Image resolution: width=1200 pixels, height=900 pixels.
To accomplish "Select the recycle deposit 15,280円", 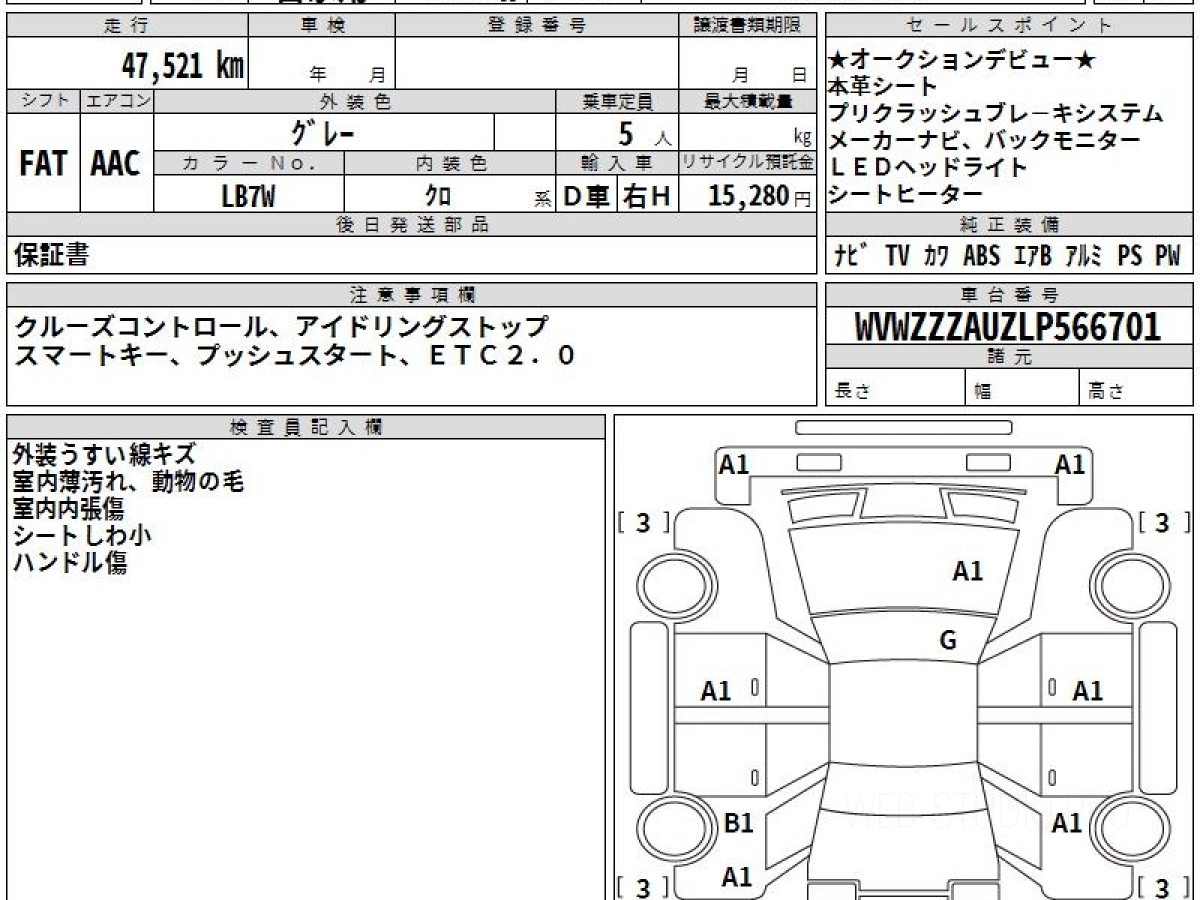I will (x=760, y=196).
